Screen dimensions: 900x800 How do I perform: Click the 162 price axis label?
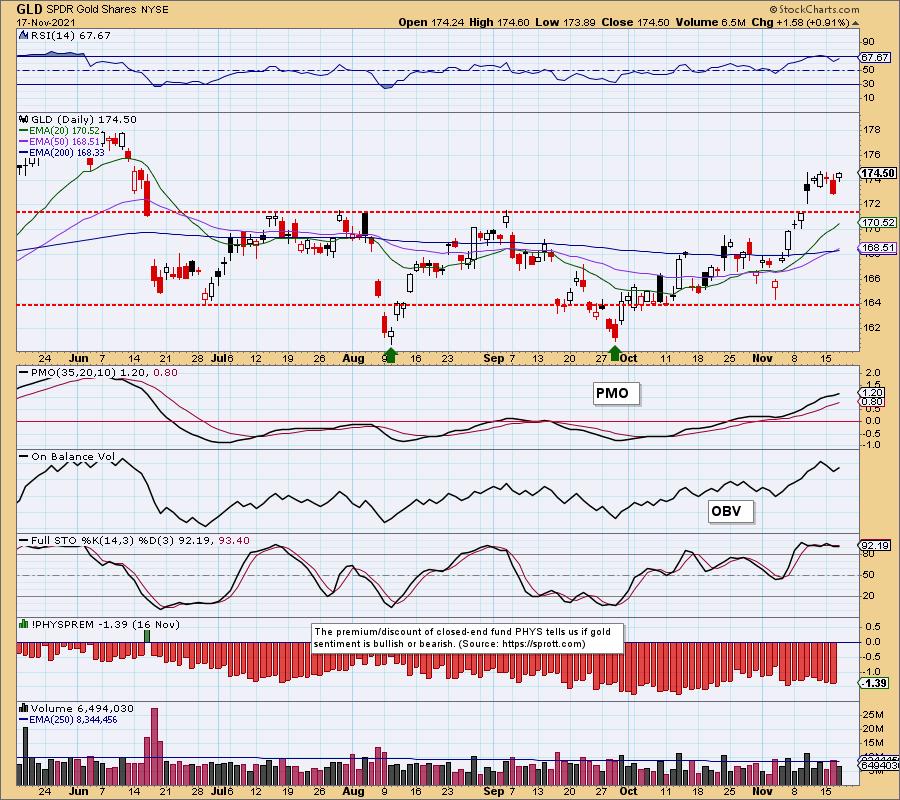pos(871,328)
